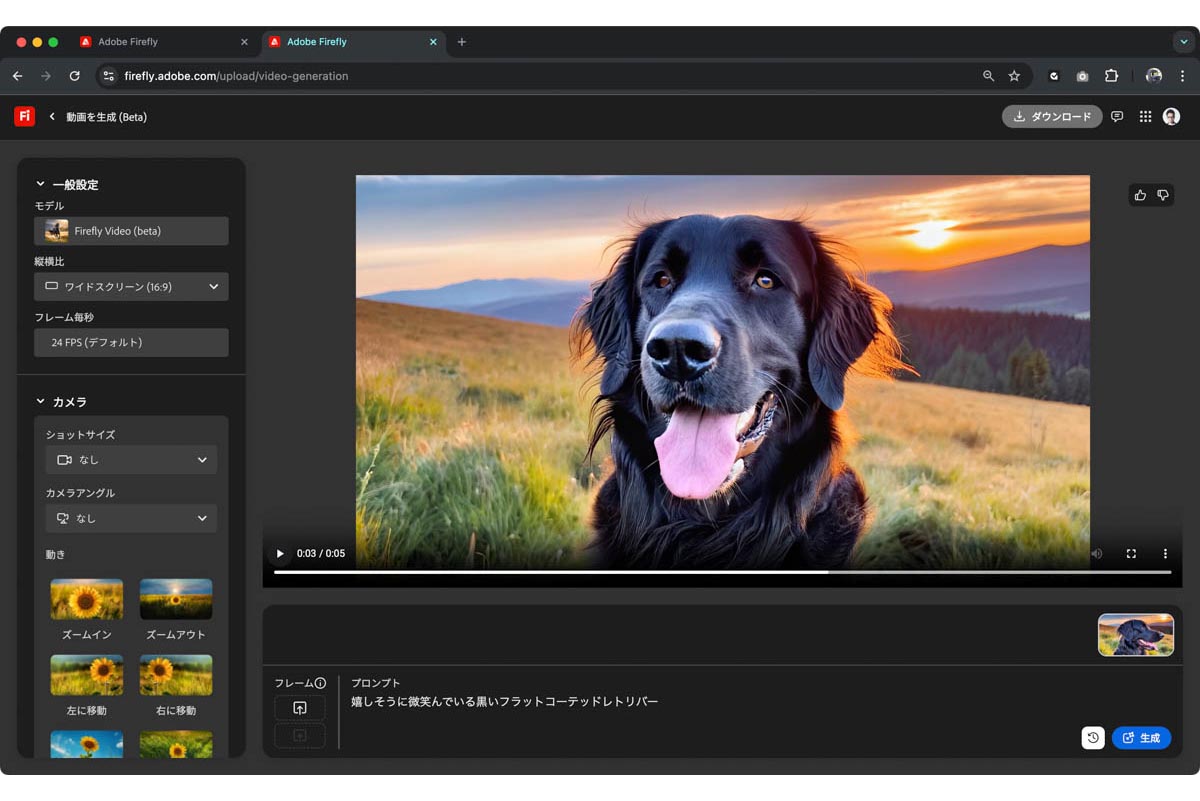Open the Adobe apps grid icon

(1145, 116)
